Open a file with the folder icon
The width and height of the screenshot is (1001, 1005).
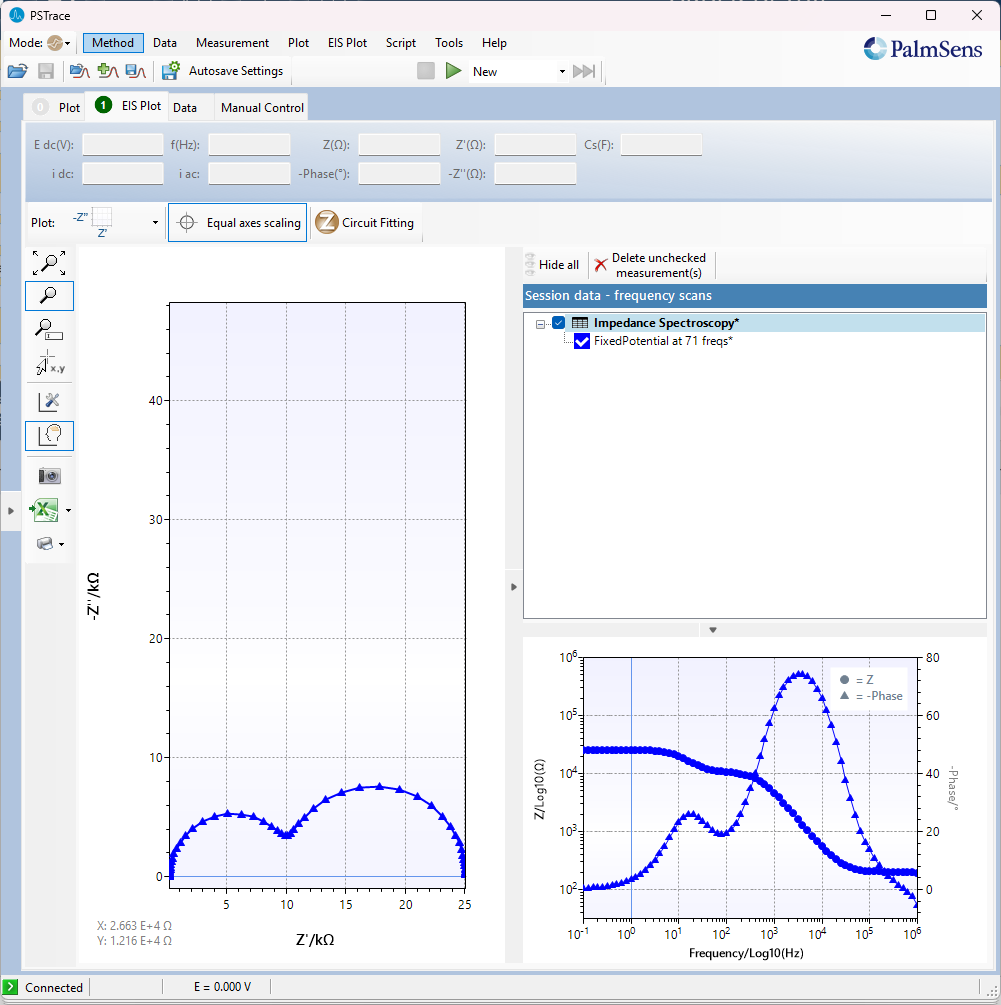coord(17,71)
